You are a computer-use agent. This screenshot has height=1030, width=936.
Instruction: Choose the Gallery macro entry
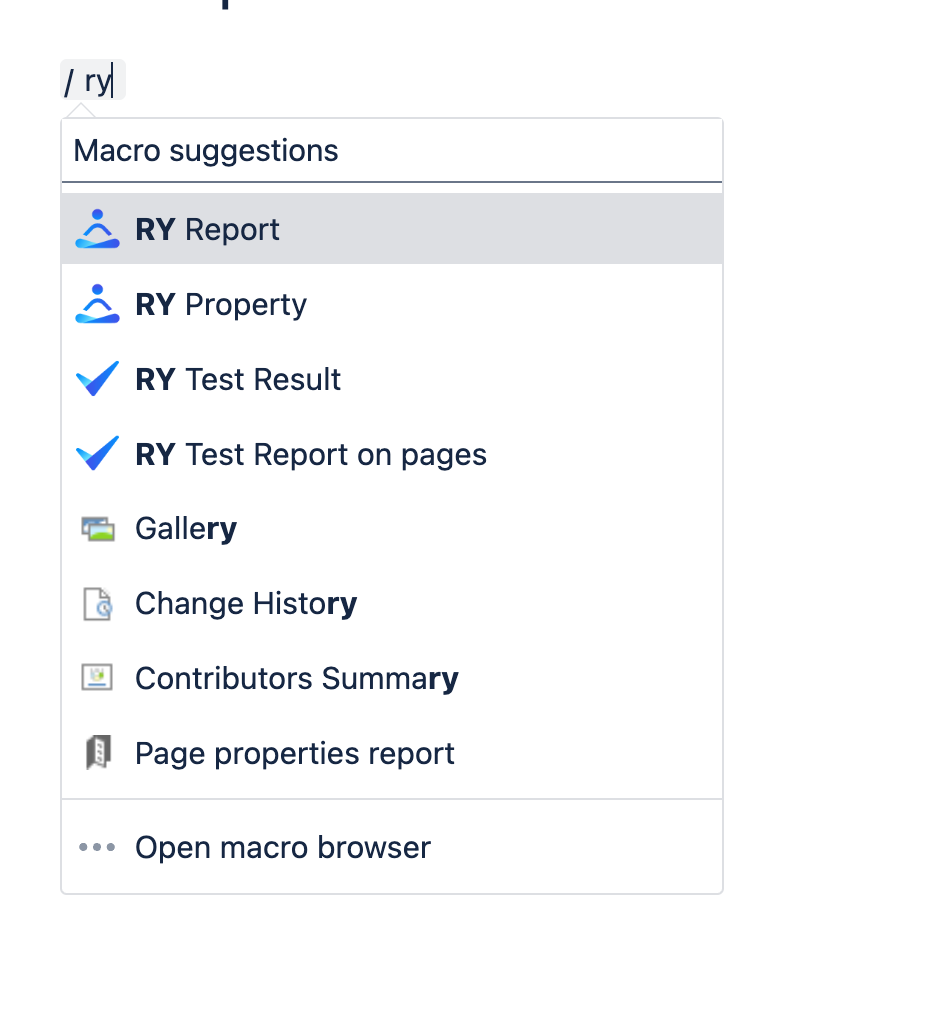pyautogui.click(x=185, y=528)
